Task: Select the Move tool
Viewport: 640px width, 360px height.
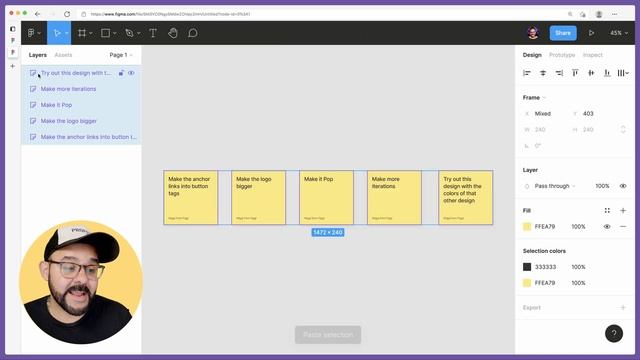Action: coord(57,33)
